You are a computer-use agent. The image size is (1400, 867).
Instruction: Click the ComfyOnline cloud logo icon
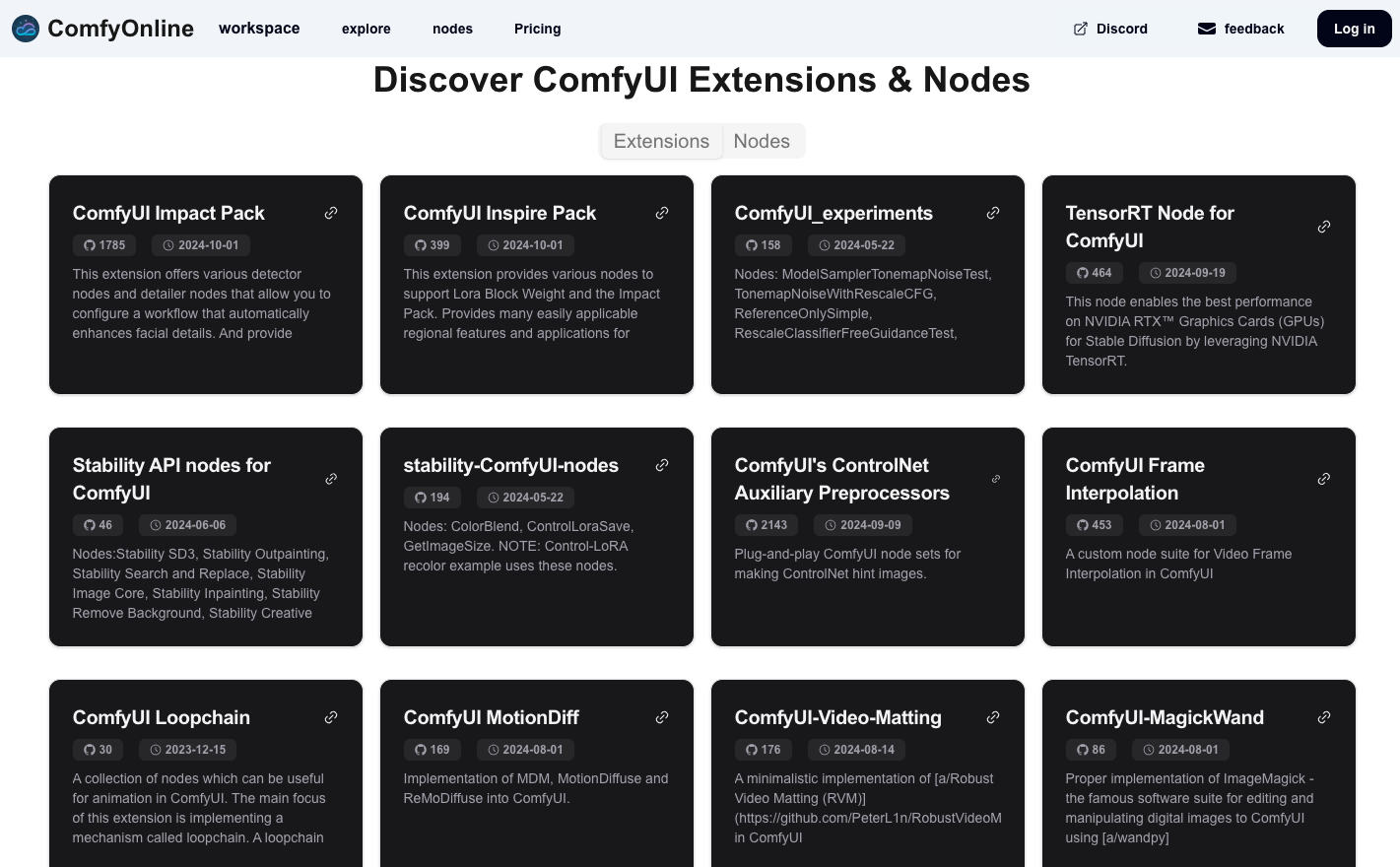pyautogui.click(x=26, y=29)
